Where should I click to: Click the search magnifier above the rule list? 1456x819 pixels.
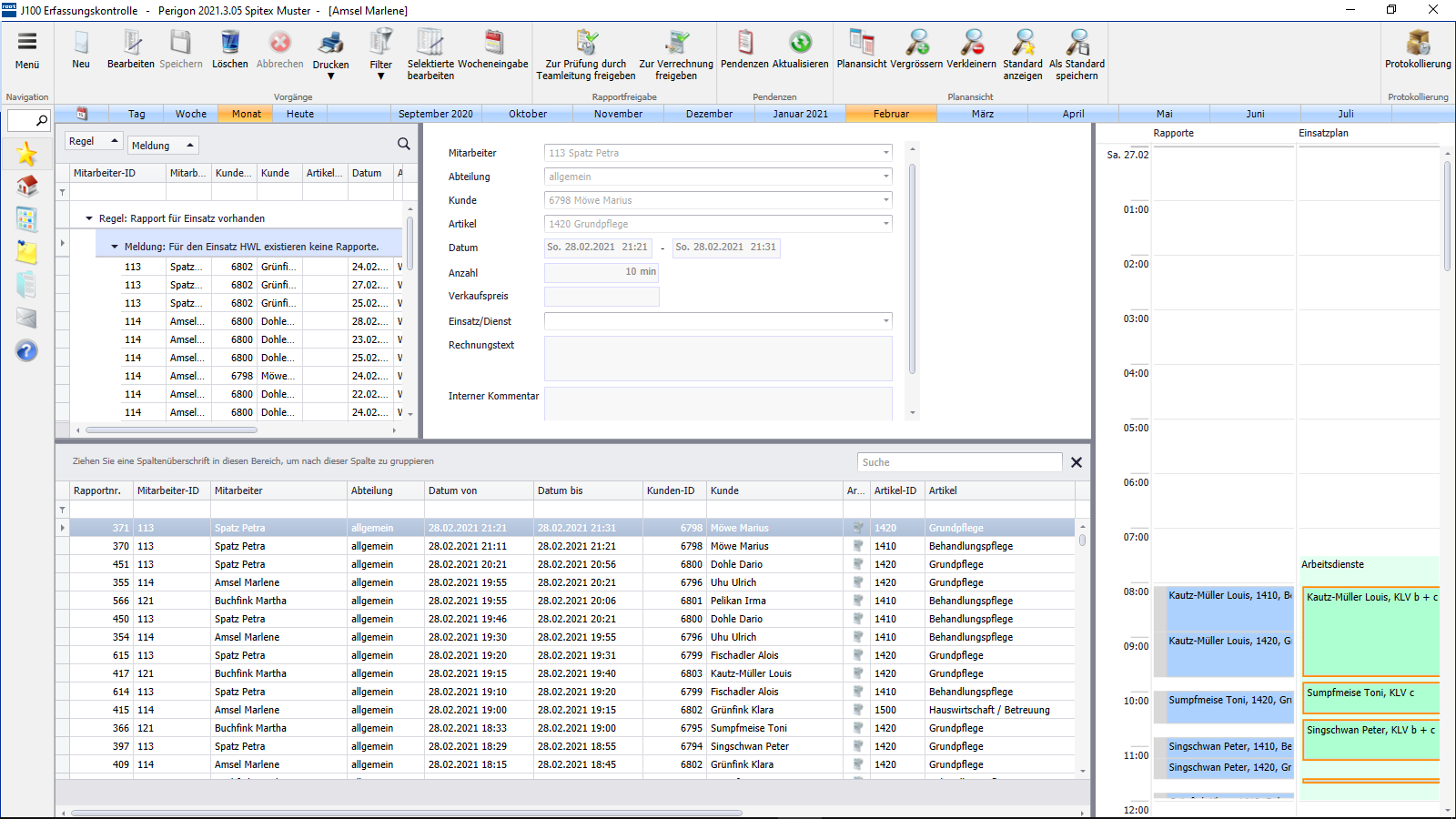(x=403, y=144)
